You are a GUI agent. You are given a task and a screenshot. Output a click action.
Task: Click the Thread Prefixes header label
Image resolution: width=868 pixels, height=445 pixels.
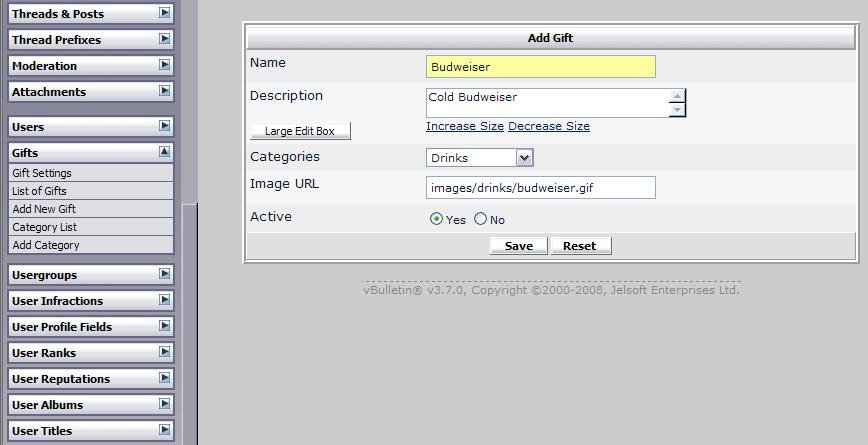point(56,40)
